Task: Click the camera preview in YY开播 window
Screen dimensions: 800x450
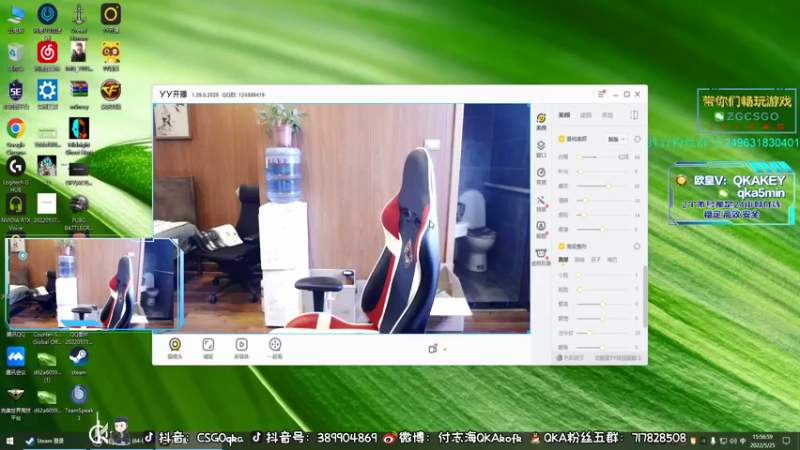Action: click(342, 218)
